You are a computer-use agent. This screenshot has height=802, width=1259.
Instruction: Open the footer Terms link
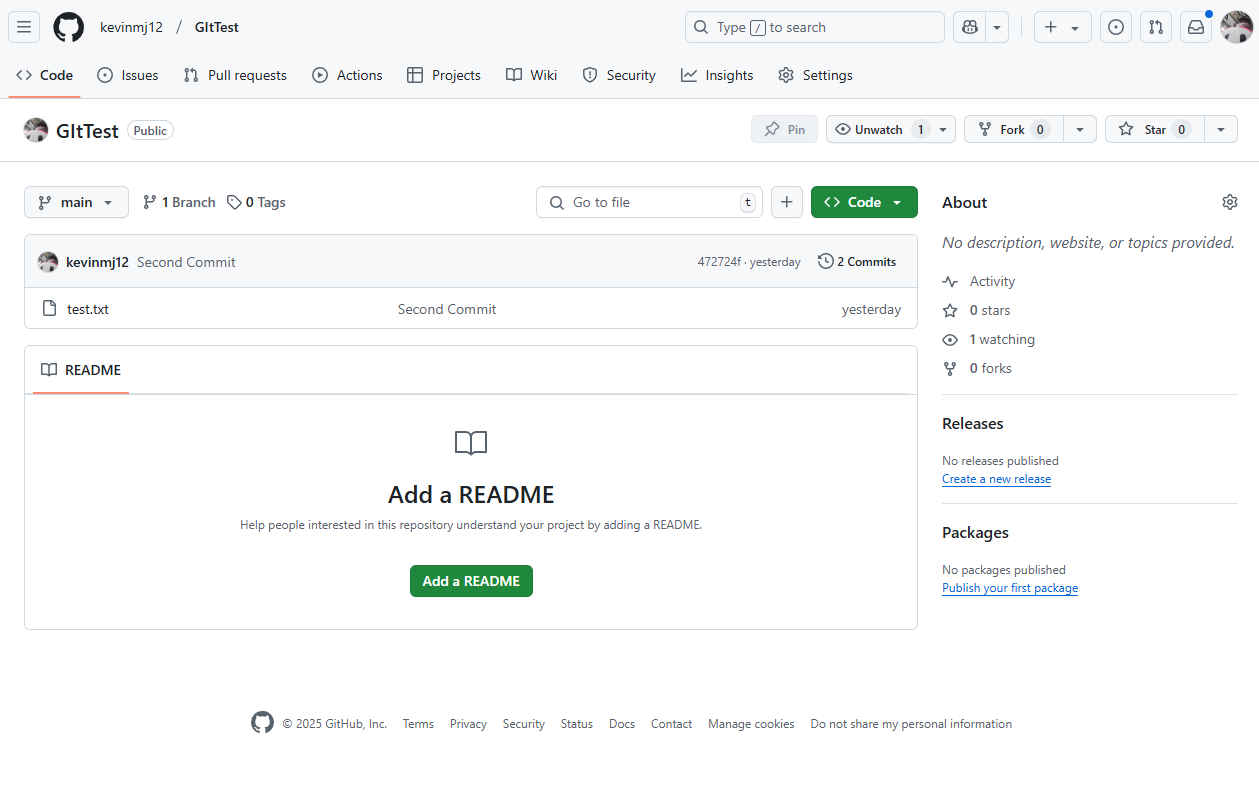[418, 724]
